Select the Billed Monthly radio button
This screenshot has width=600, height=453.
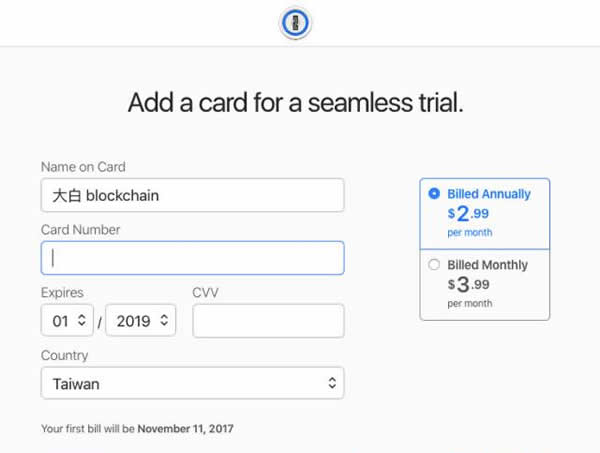coord(433,265)
